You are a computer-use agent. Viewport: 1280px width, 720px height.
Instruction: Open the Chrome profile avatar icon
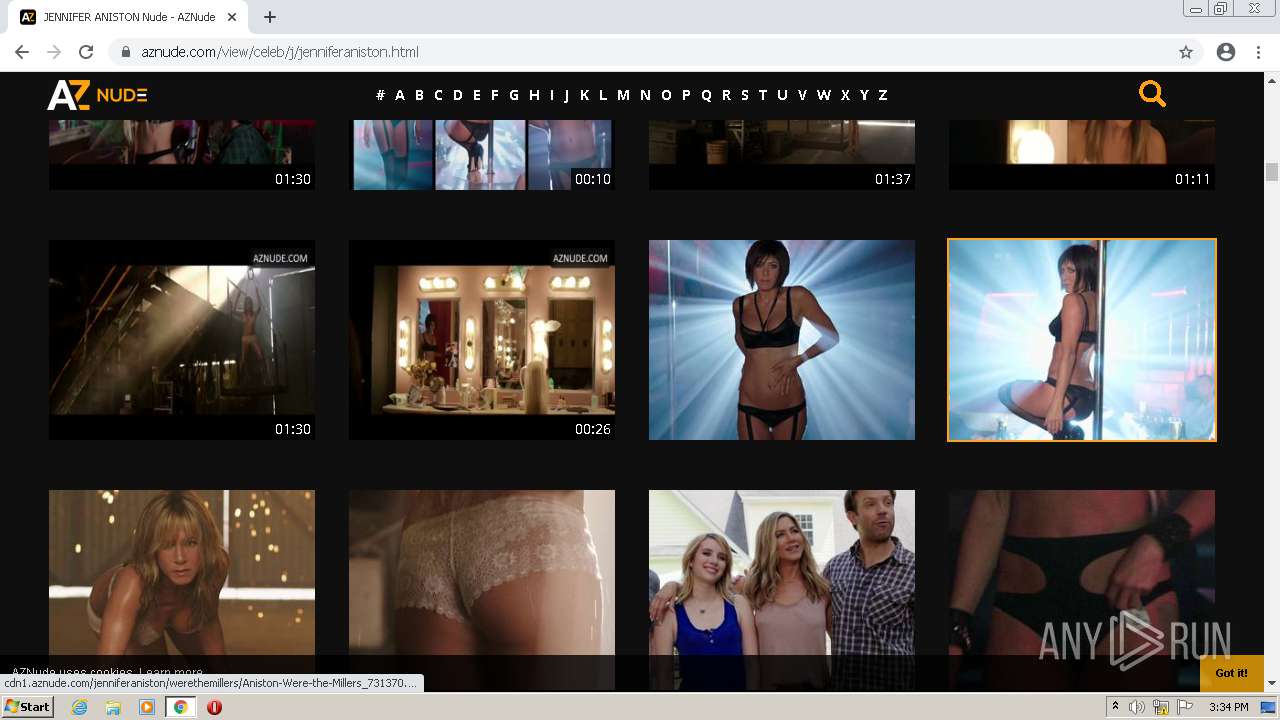pyautogui.click(x=1226, y=52)
